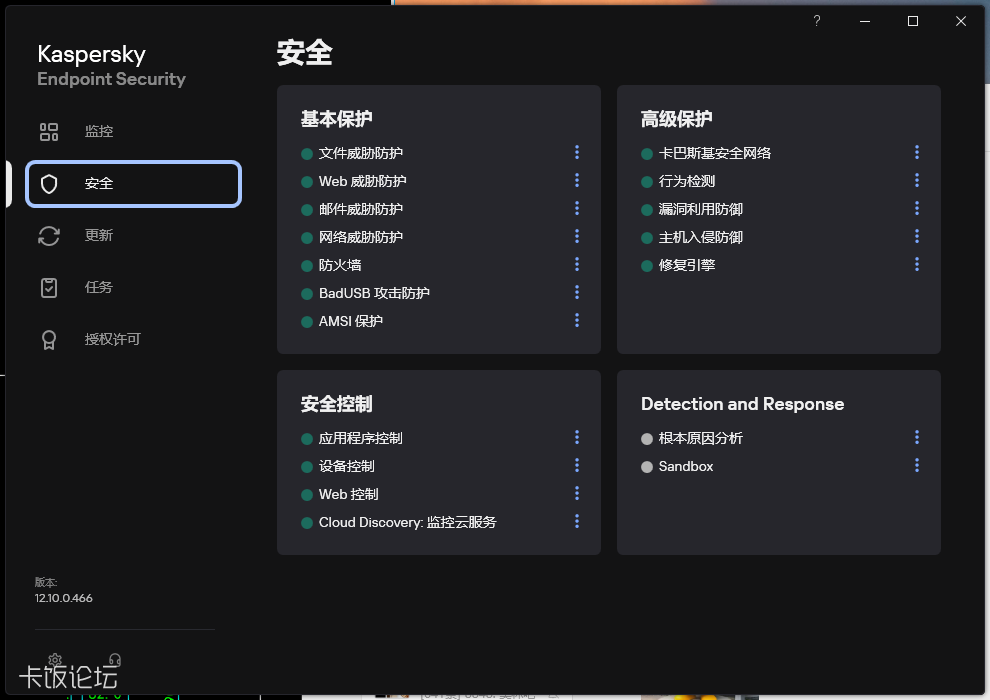Screen dimensions: 990x700
Task: Open the three-dot menu for Sandbox
Action: click(x=917, y=465)
